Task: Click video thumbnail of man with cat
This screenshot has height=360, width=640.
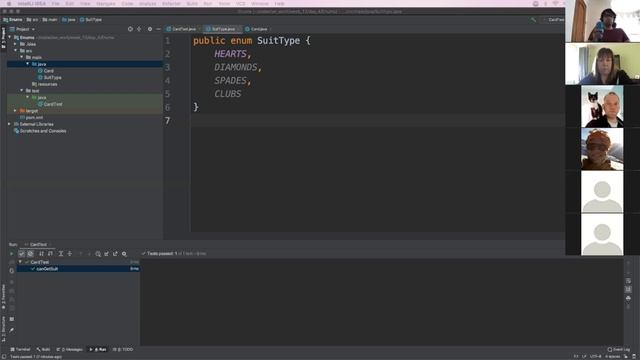Action: [602, 107]
